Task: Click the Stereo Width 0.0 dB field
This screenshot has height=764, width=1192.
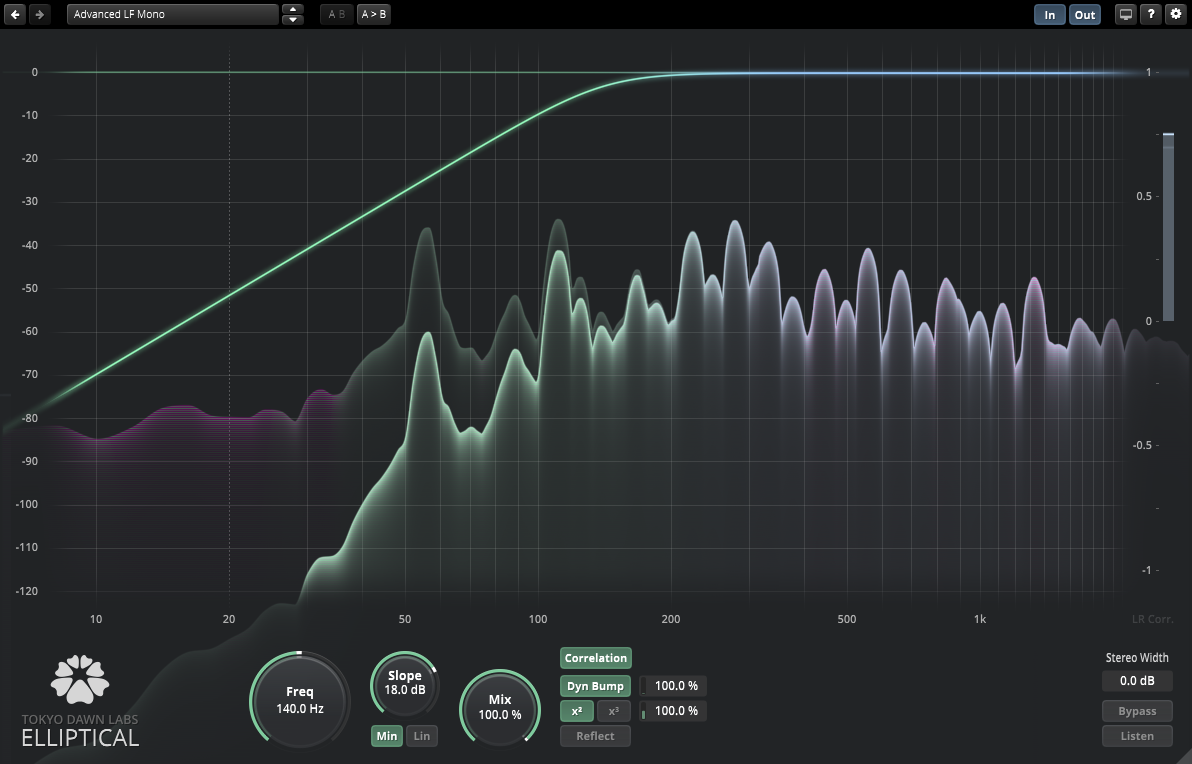Action: 1137,681
